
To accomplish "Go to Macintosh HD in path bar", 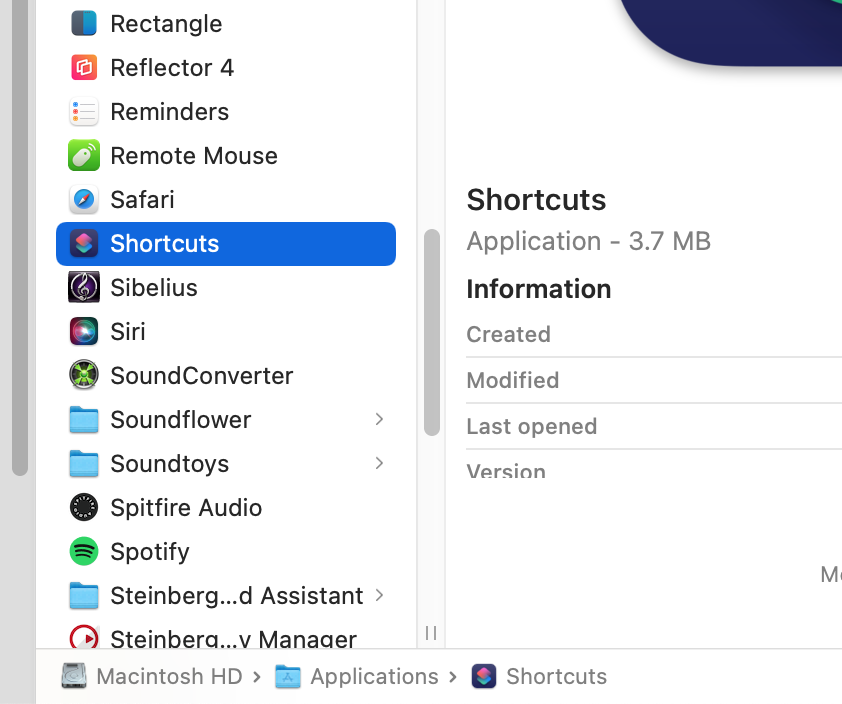I will coord(170,677).
